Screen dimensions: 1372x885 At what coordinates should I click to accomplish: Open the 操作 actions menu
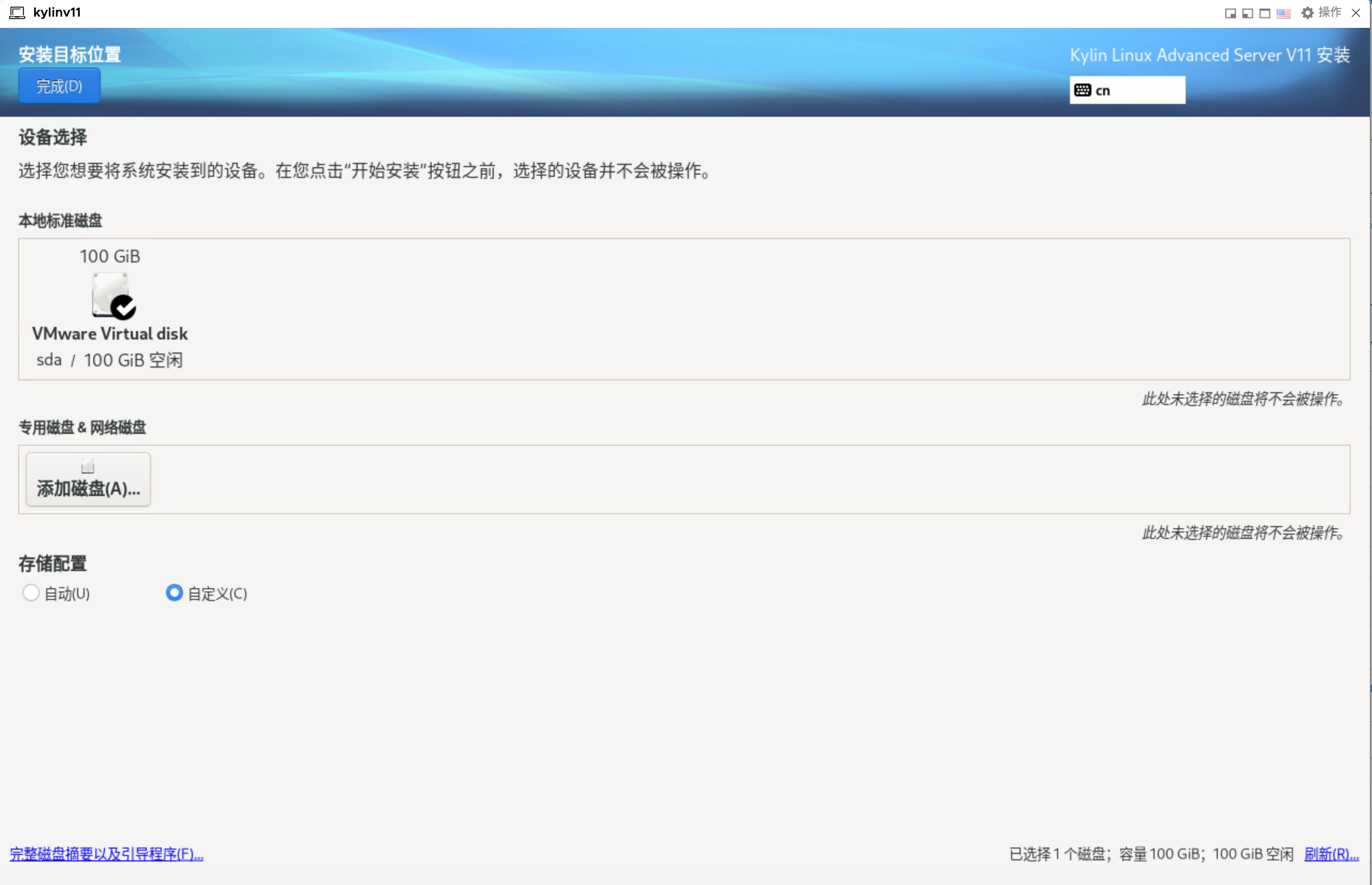point(1330,13)
